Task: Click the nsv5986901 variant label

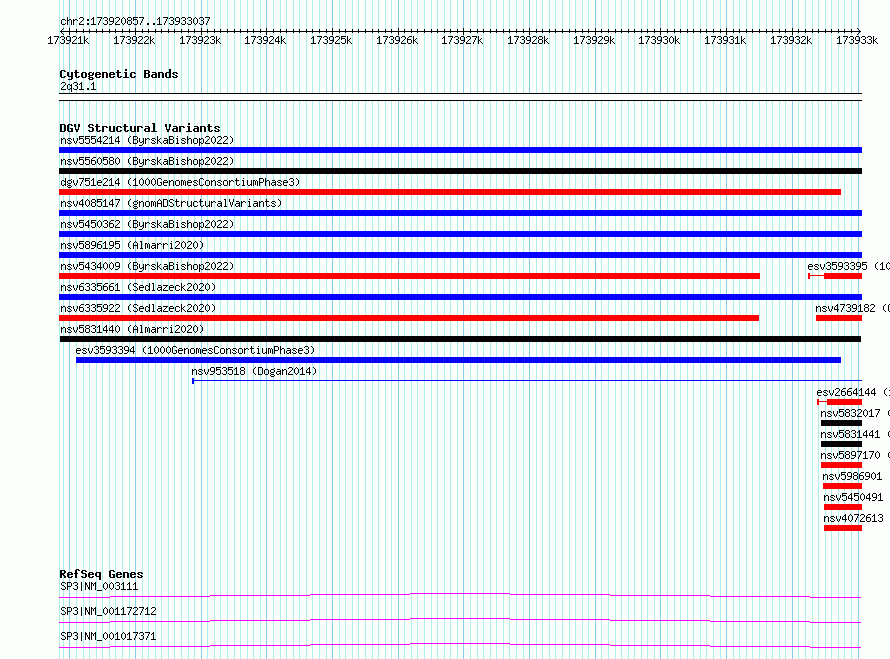Action: (853, 476)
